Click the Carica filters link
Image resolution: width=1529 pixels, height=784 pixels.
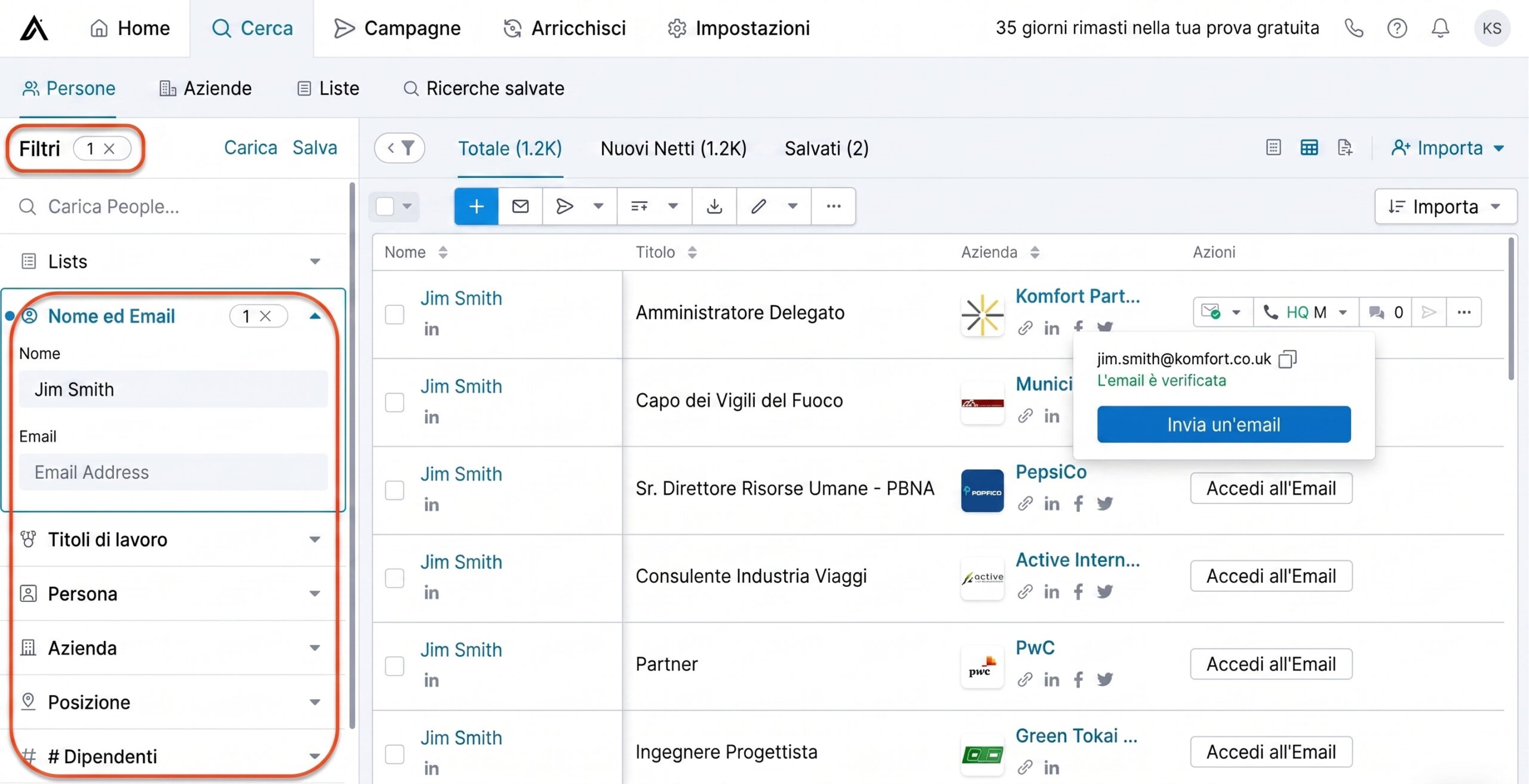point(250,147)
